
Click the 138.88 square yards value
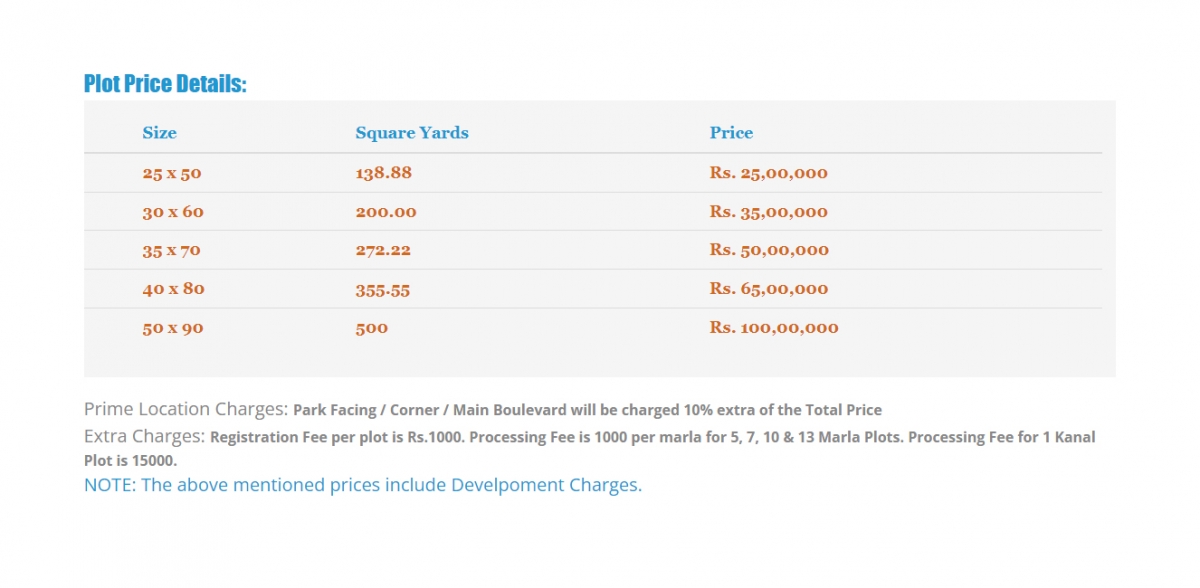384,173
